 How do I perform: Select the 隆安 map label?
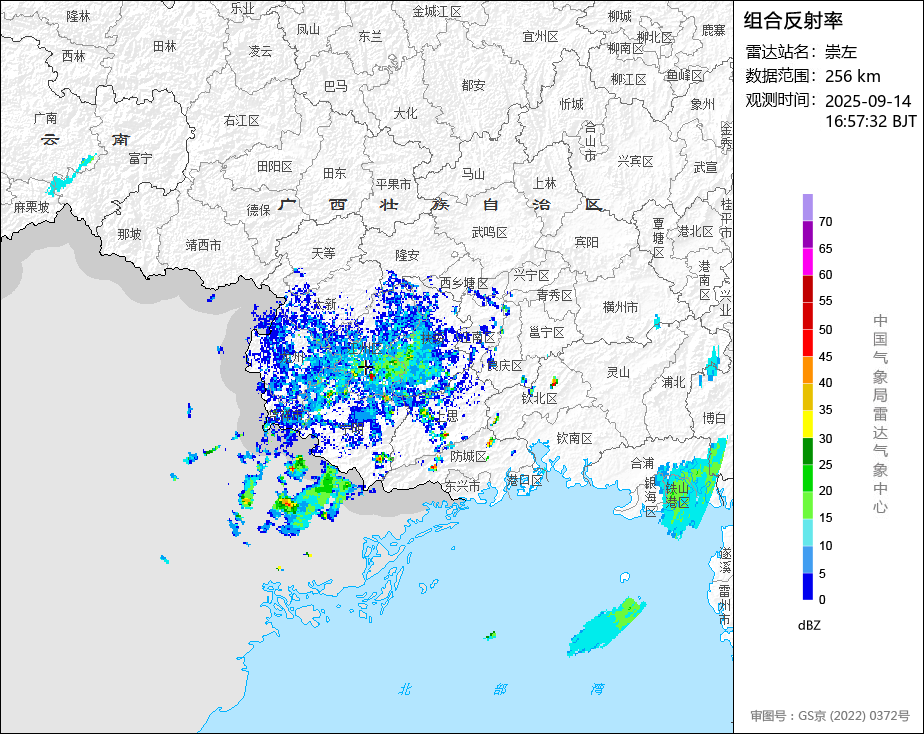pyautogui.click(x=407, y=255)
